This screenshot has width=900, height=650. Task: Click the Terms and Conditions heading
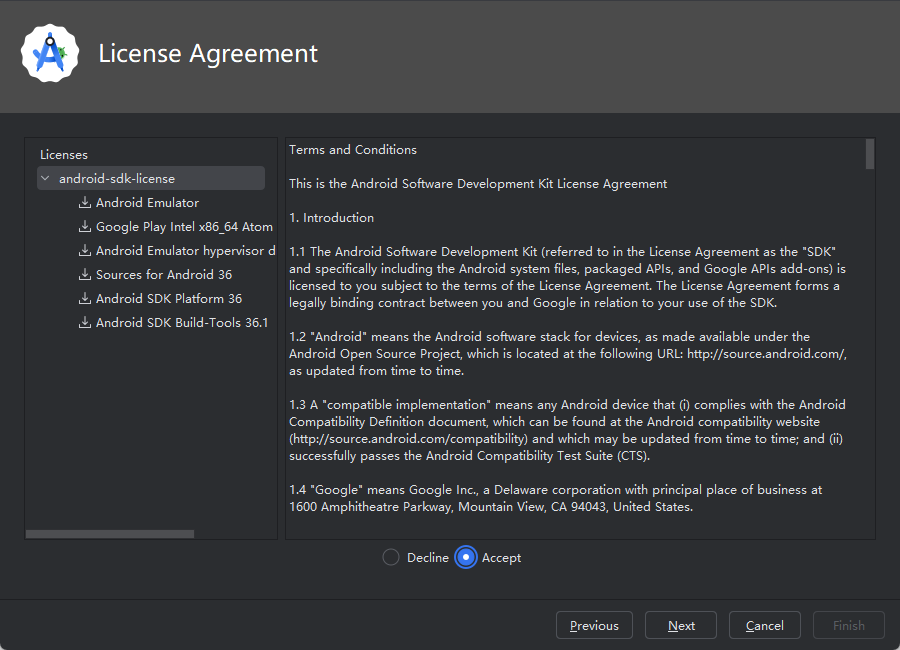[352, 150]
